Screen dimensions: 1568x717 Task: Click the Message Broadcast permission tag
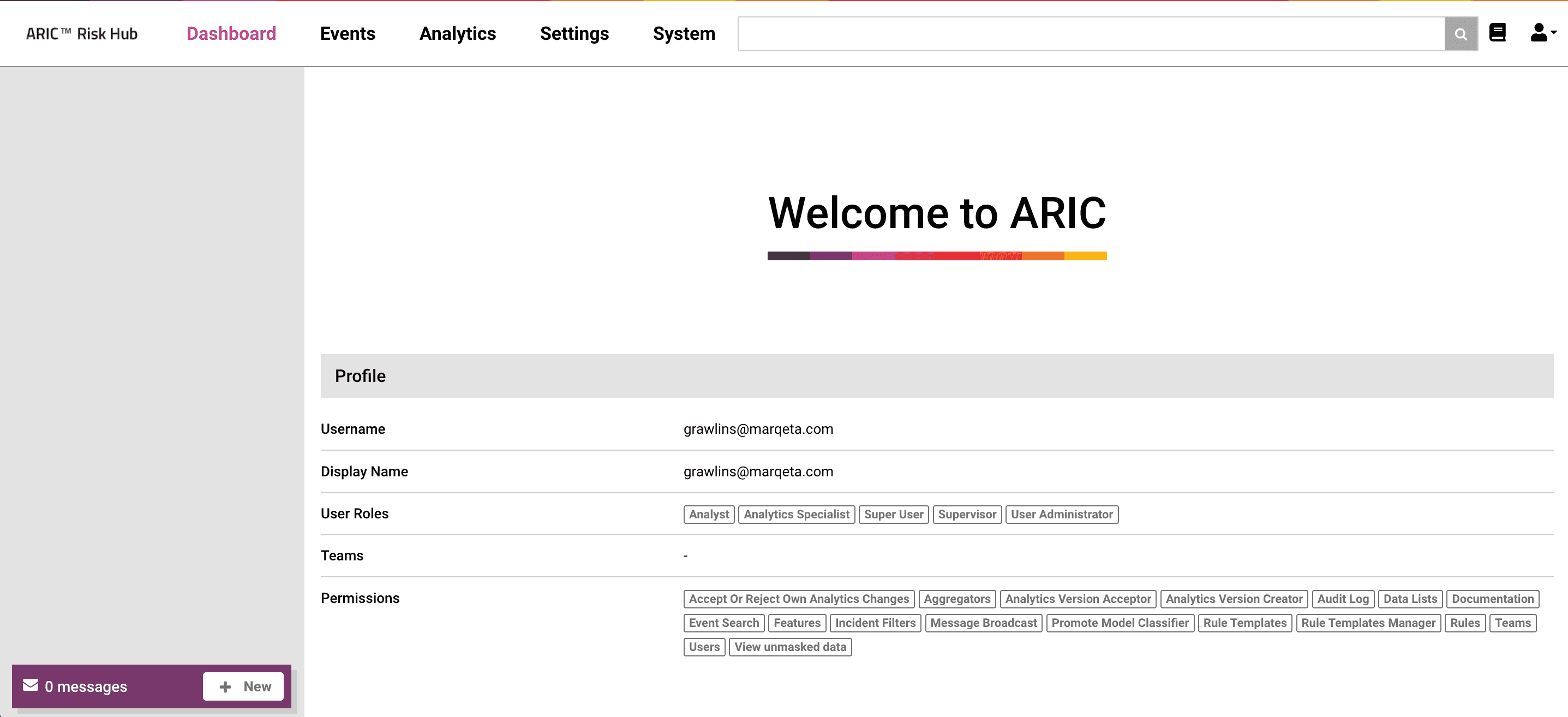pos(984,623)
